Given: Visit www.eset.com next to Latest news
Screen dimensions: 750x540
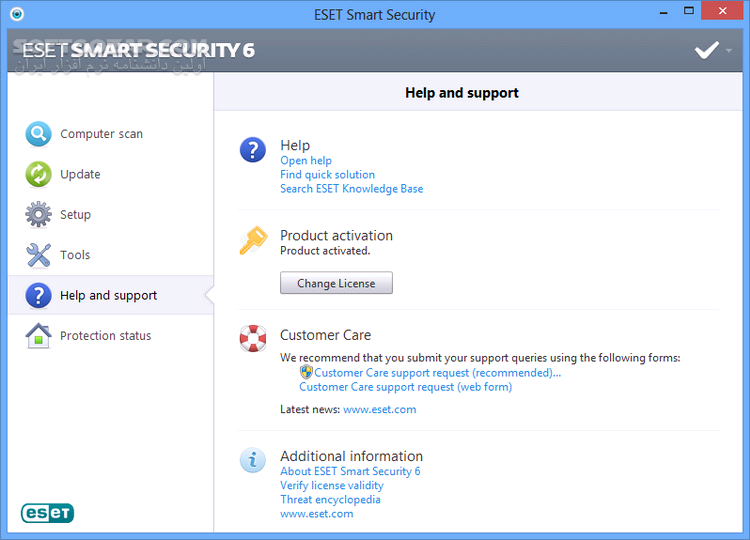Looking at the screenshot, I should (380, 409).
